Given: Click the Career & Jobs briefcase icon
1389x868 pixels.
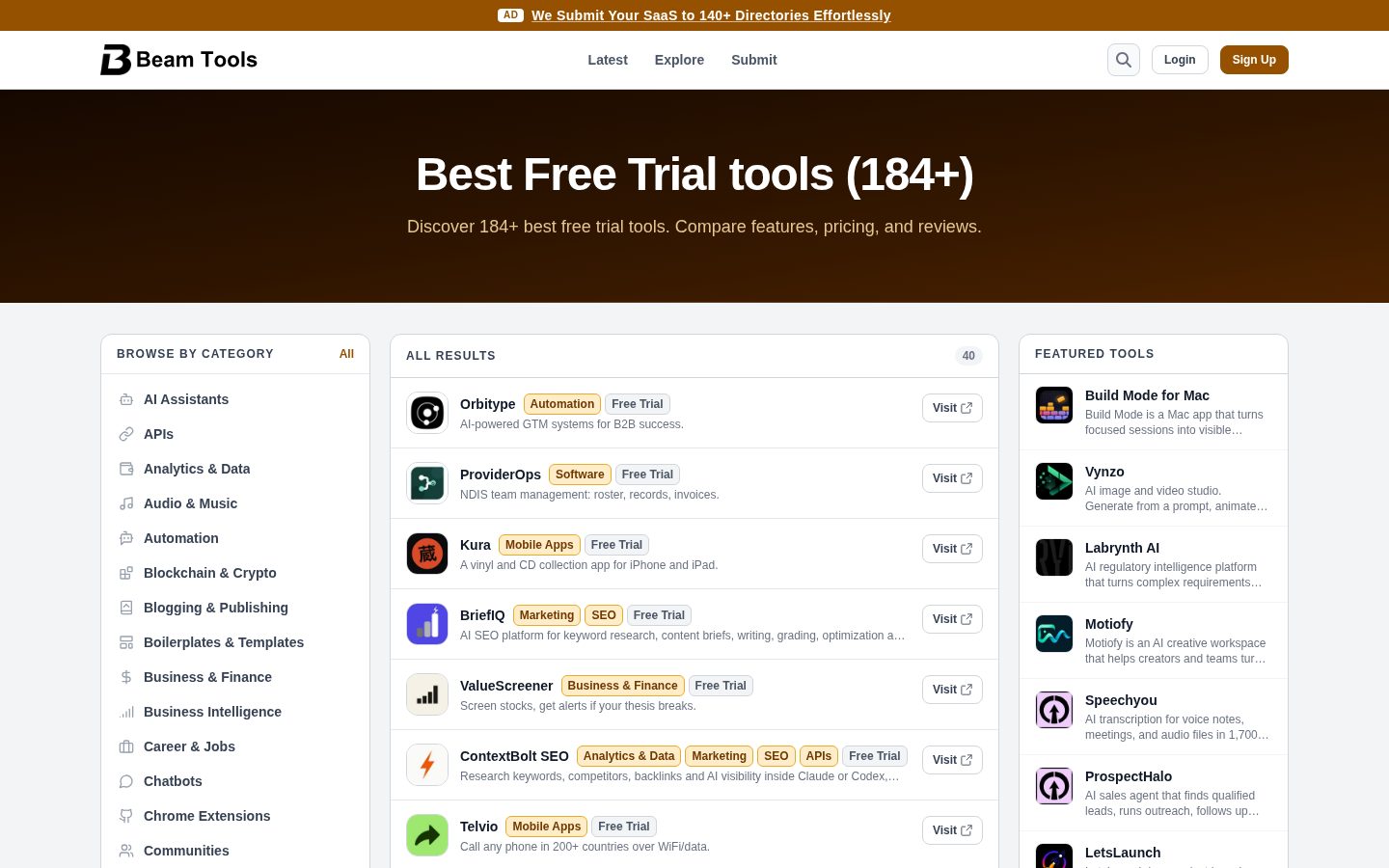Looking at the screenshot, I should pos(126,746).
